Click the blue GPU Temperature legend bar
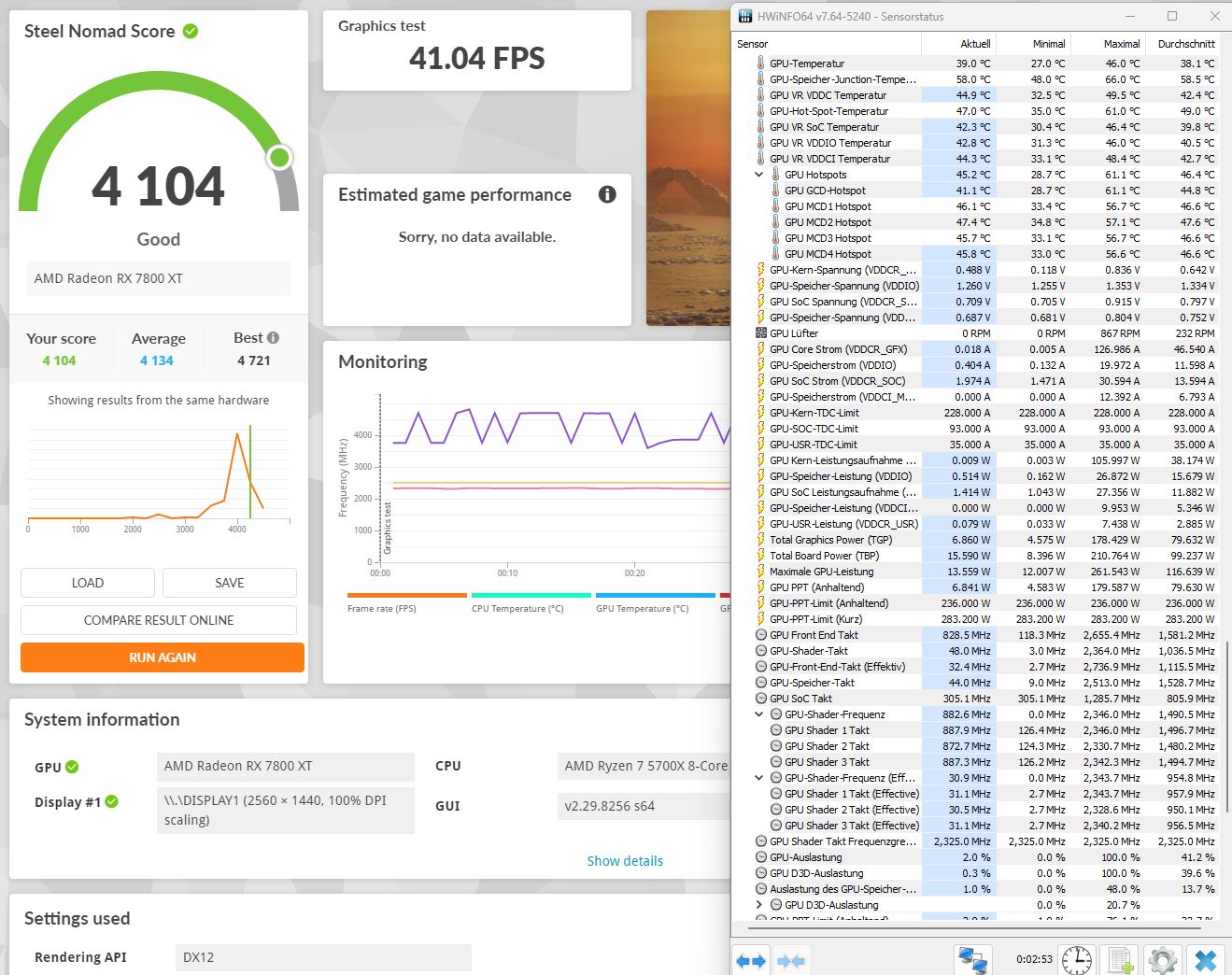Viewport: 1232px width, 975px height. (x=656, y=595)
